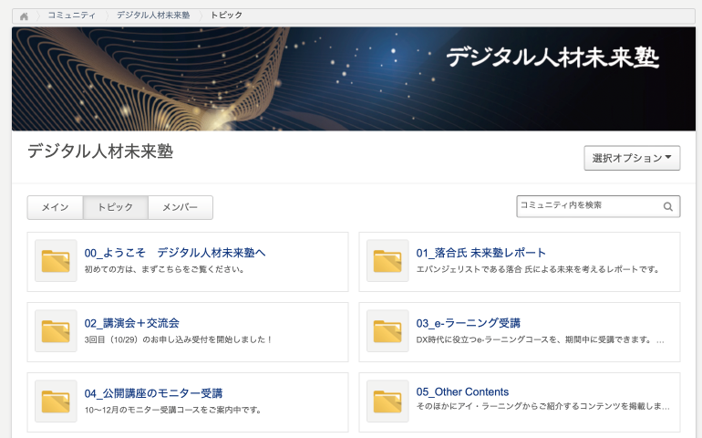Image resolution: width=702 pixels, height=438 pixels.
Task: Click the home icon in breadcrumb
Action: [x=24, y=16]
